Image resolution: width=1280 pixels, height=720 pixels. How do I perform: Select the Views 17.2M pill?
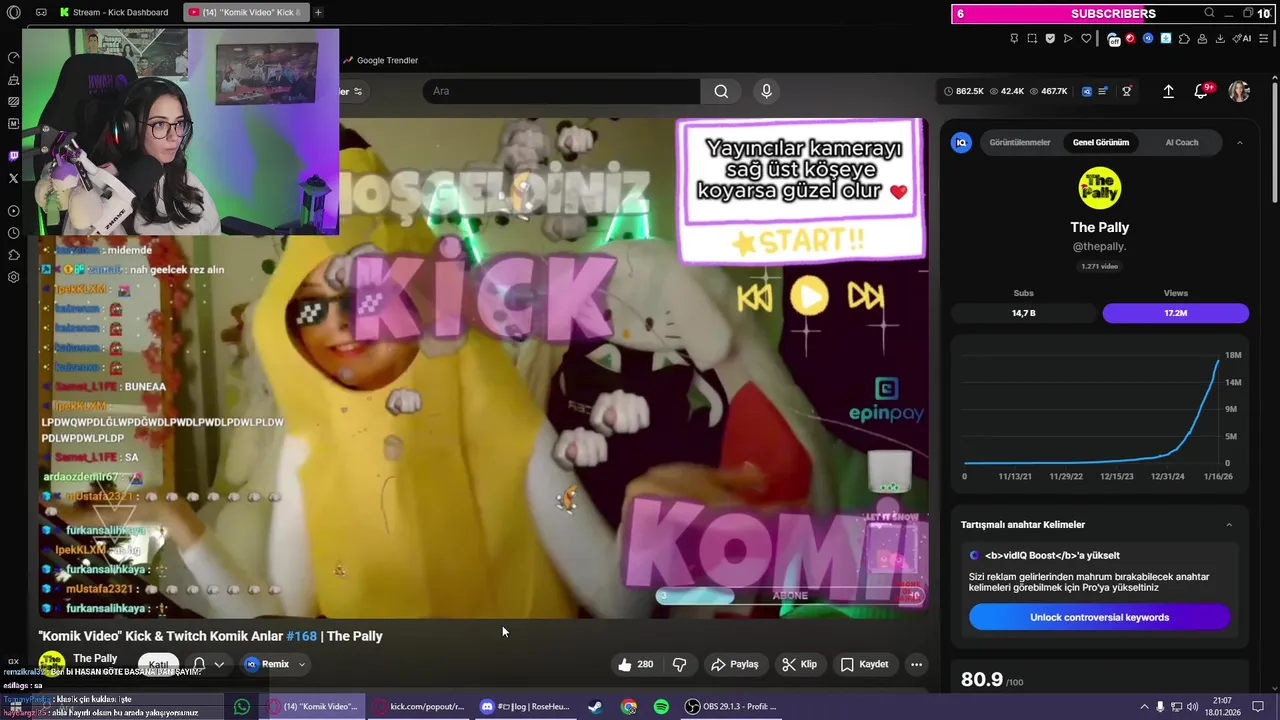(1175, 313)
